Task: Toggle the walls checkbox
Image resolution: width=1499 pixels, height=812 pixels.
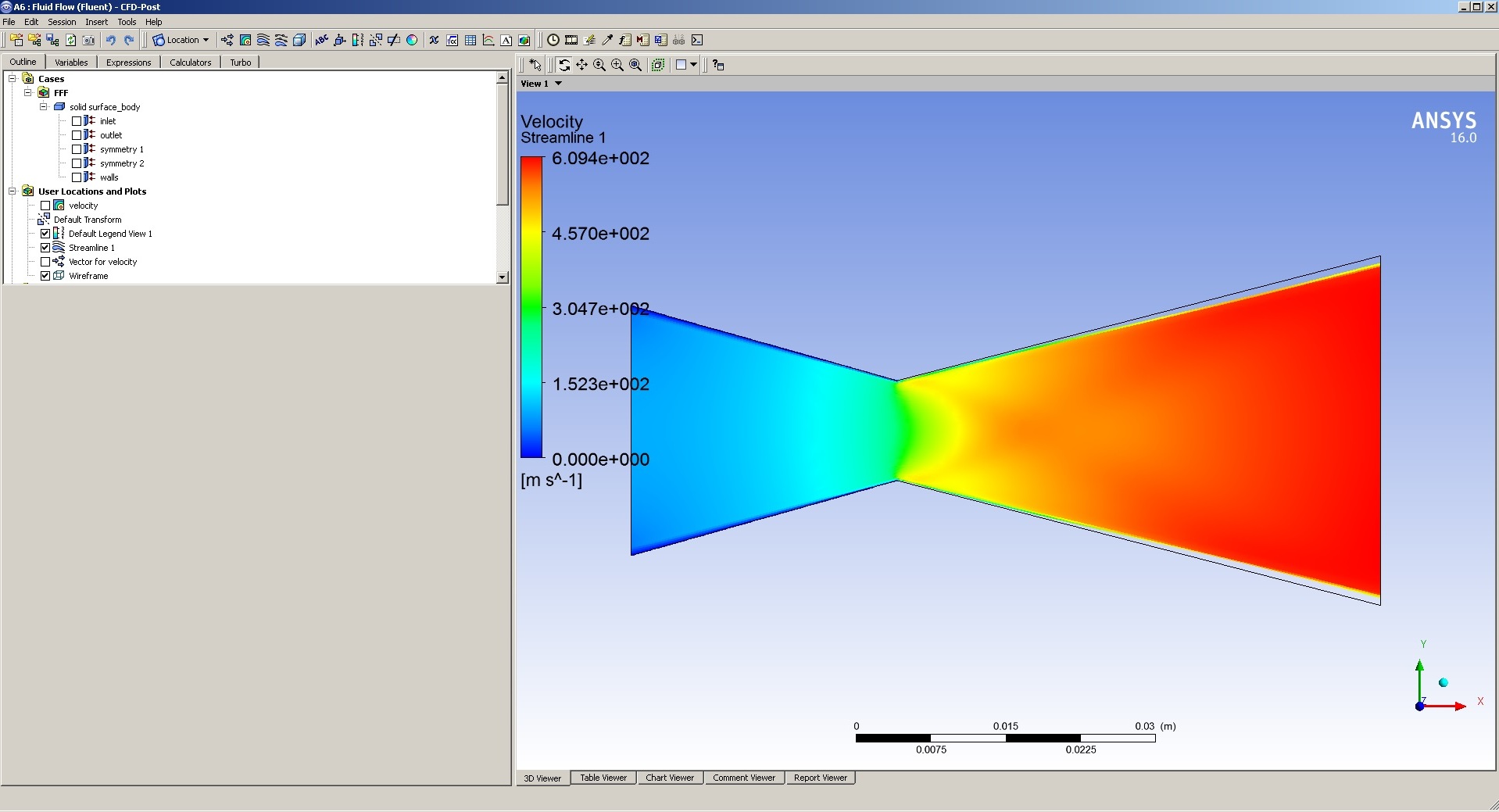Action: click(77, 177)
